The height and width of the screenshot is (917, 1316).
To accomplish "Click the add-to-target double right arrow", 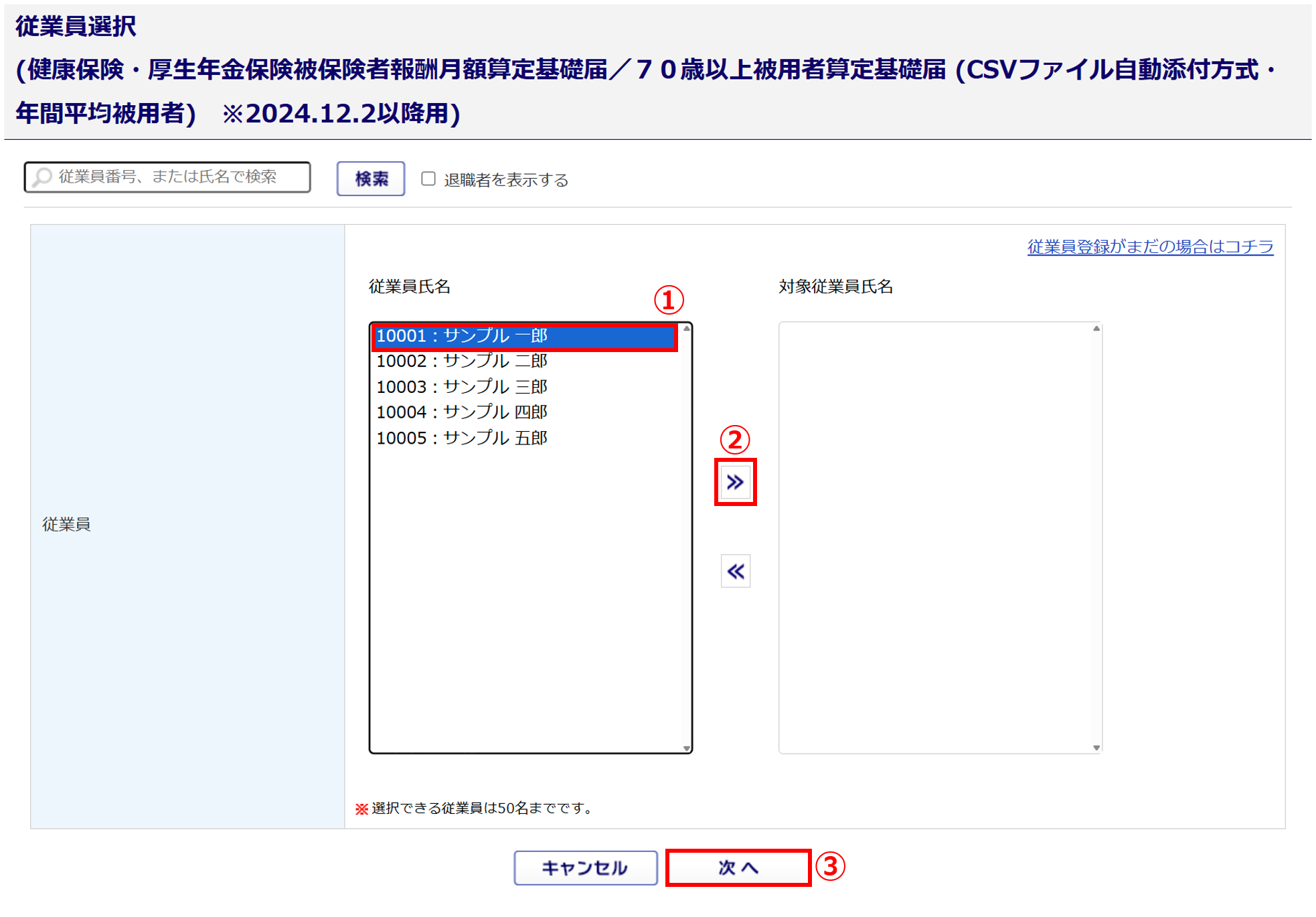I will click(735, 482).
